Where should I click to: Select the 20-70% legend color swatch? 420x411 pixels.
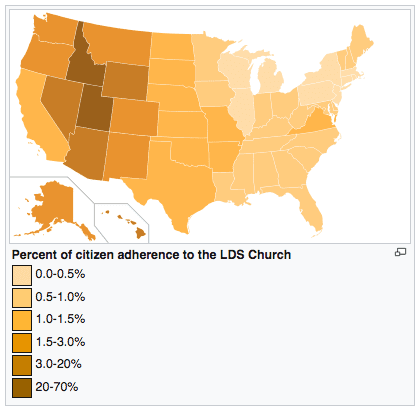(x=22, y=388)
